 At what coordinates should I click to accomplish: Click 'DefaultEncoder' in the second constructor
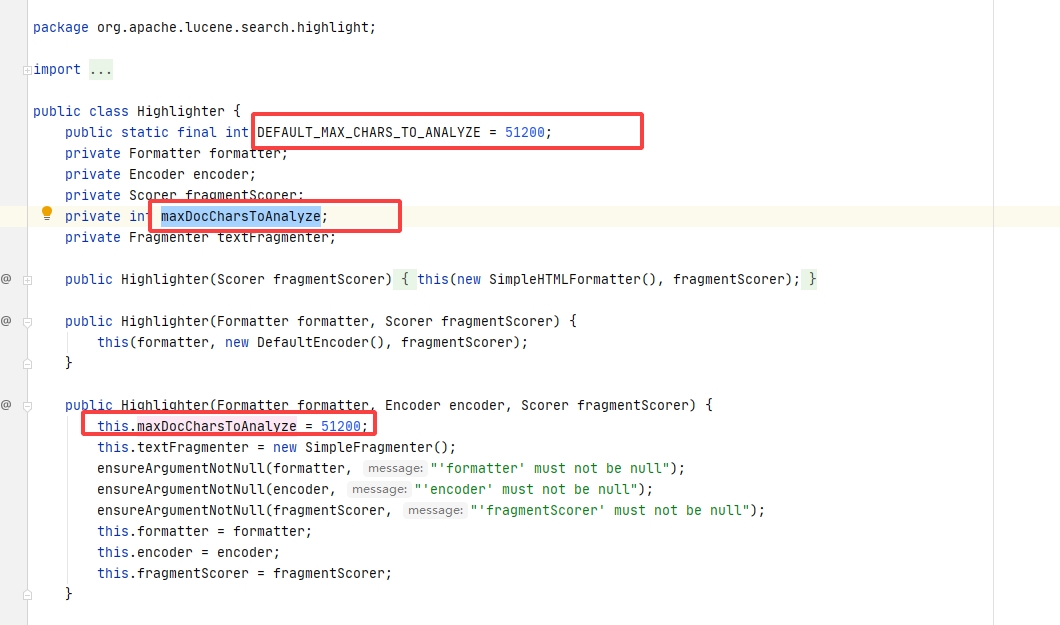pos(312,342)
